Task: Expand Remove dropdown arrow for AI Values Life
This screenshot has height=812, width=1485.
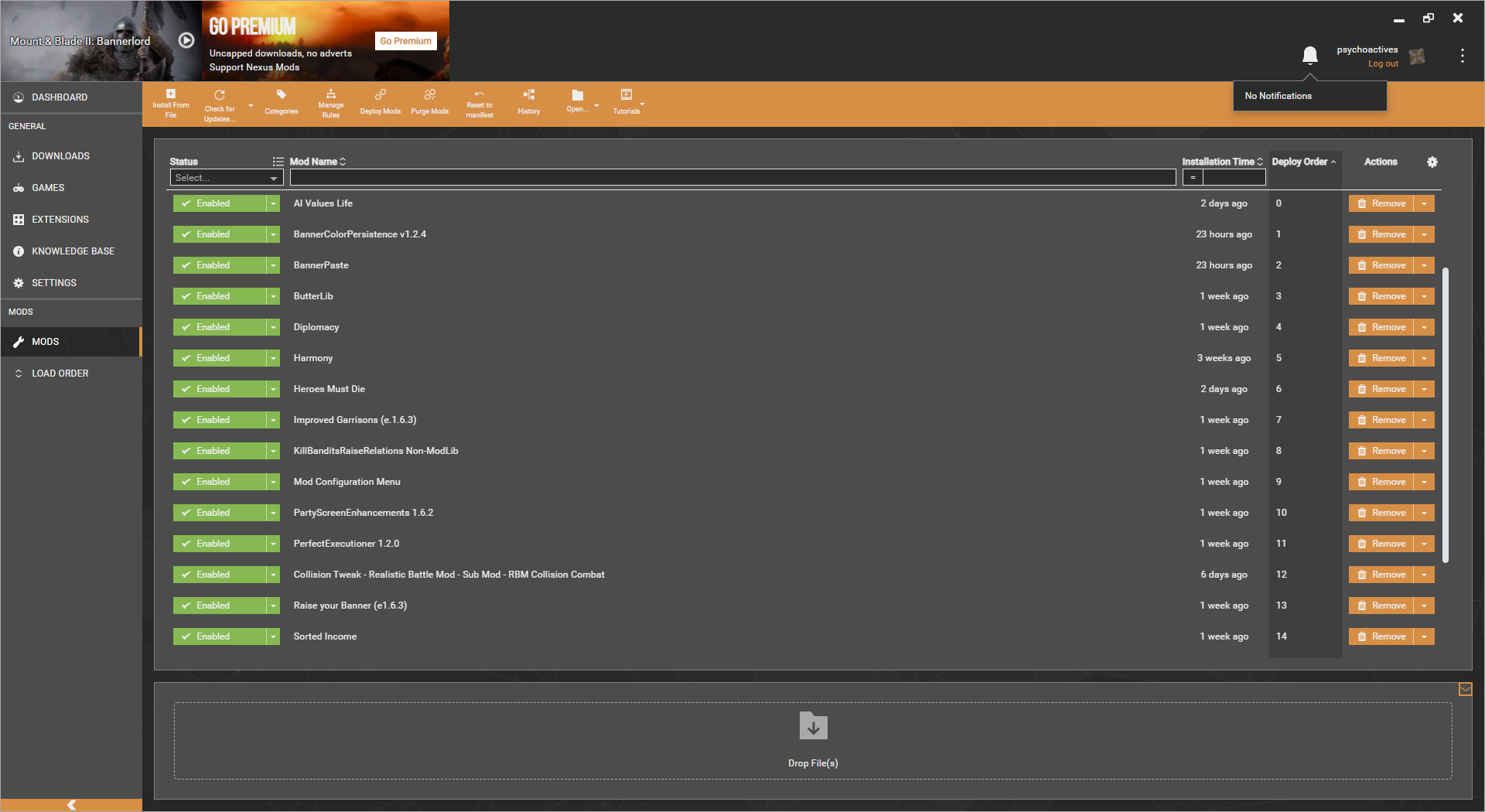Action: tap(1424, 203)
